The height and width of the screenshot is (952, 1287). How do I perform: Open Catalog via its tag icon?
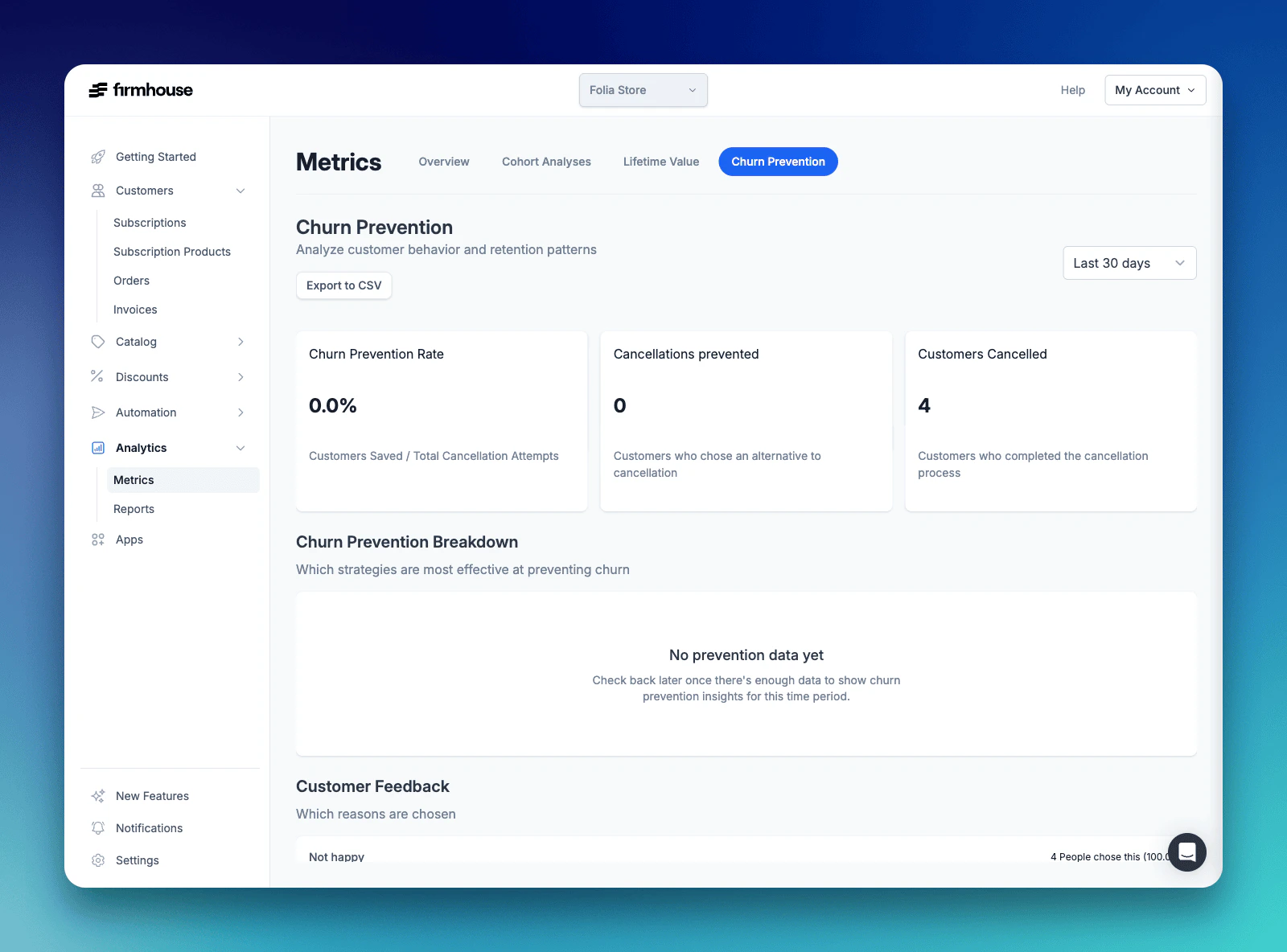pos(97,342)
